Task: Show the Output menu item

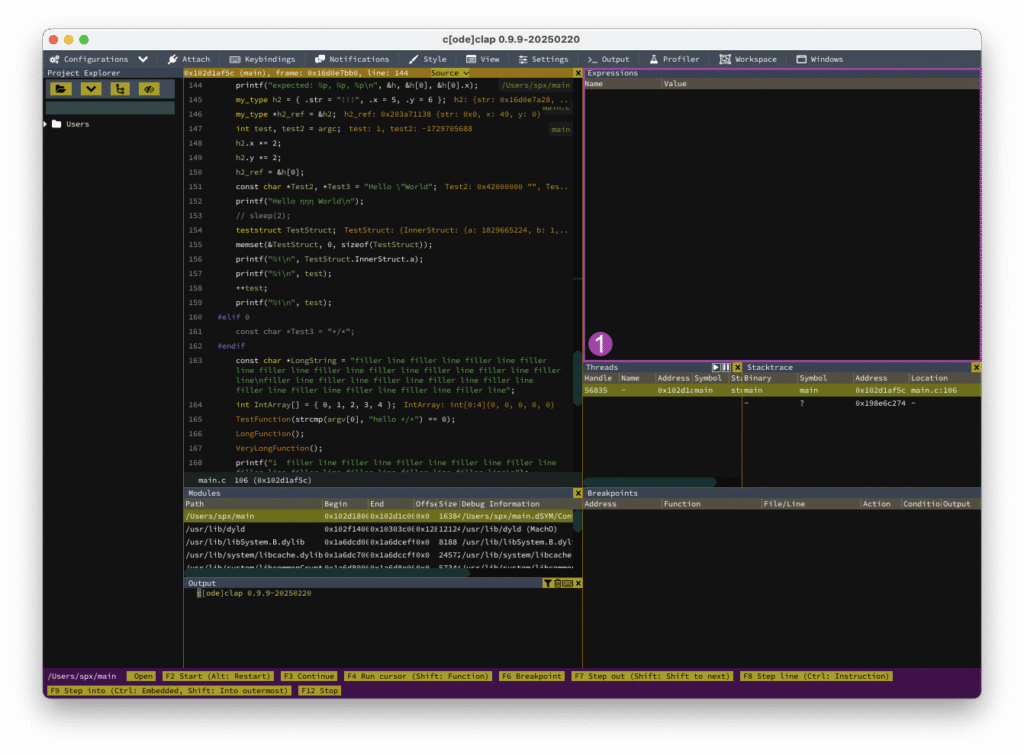Action: (x=608, y=59)
